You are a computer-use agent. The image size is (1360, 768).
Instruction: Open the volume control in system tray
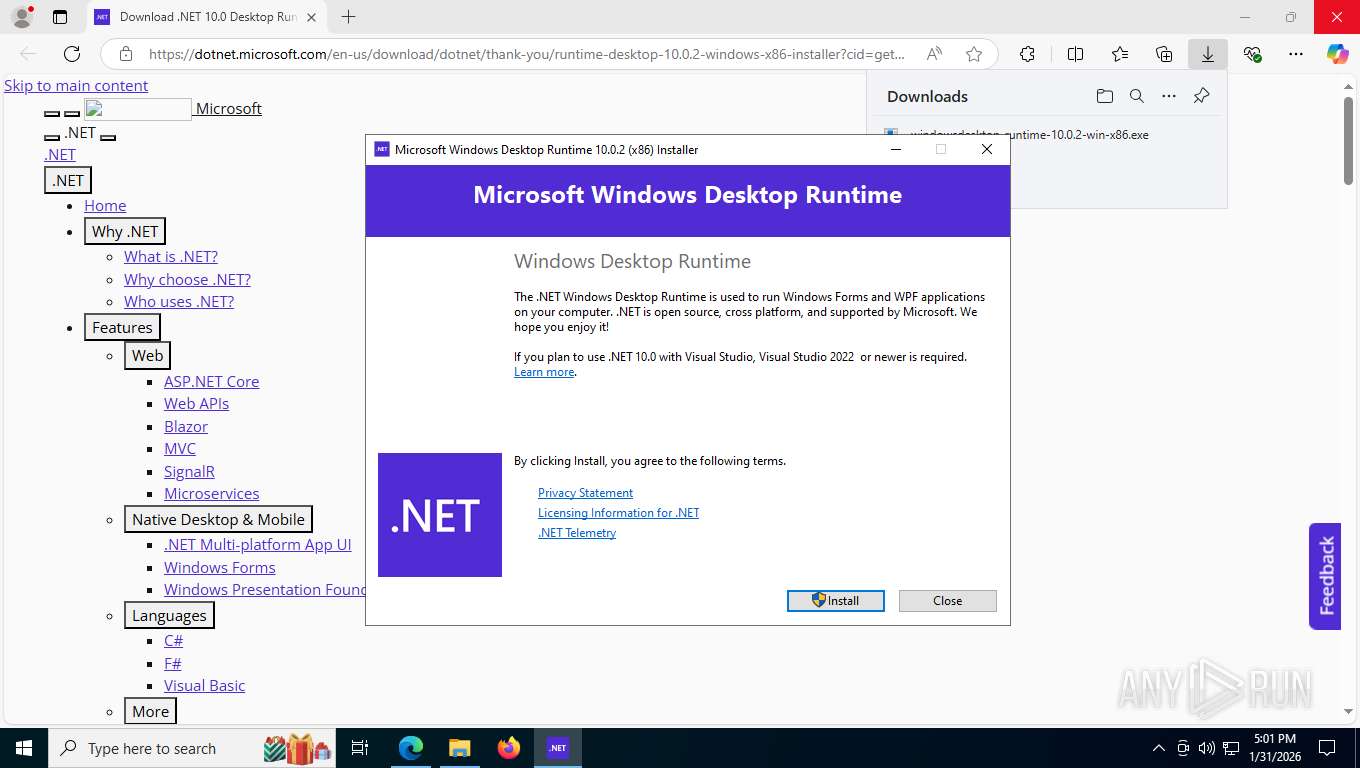pos(1207,748)
